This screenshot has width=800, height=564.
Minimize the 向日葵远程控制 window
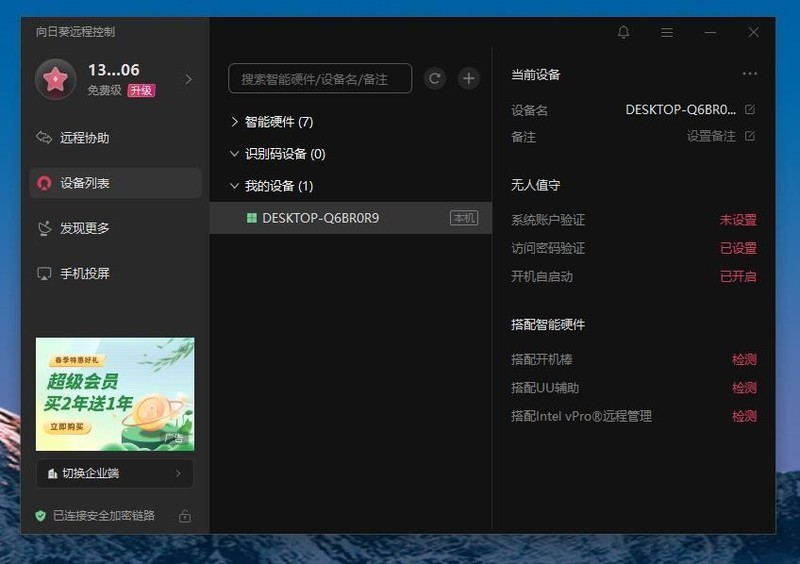click(710, 33)
